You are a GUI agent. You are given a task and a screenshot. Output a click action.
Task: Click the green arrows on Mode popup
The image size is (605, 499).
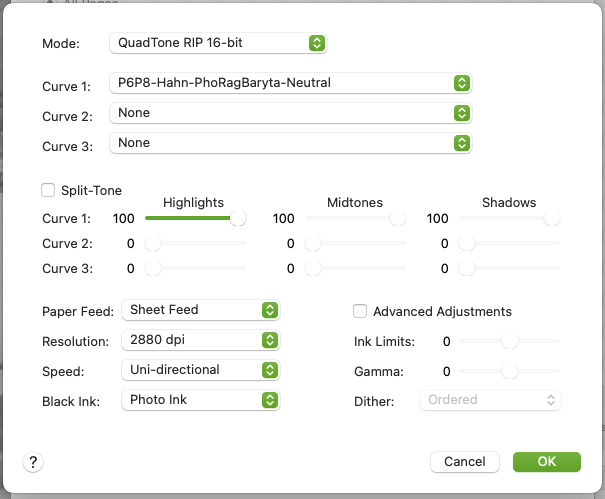point(316,43)
